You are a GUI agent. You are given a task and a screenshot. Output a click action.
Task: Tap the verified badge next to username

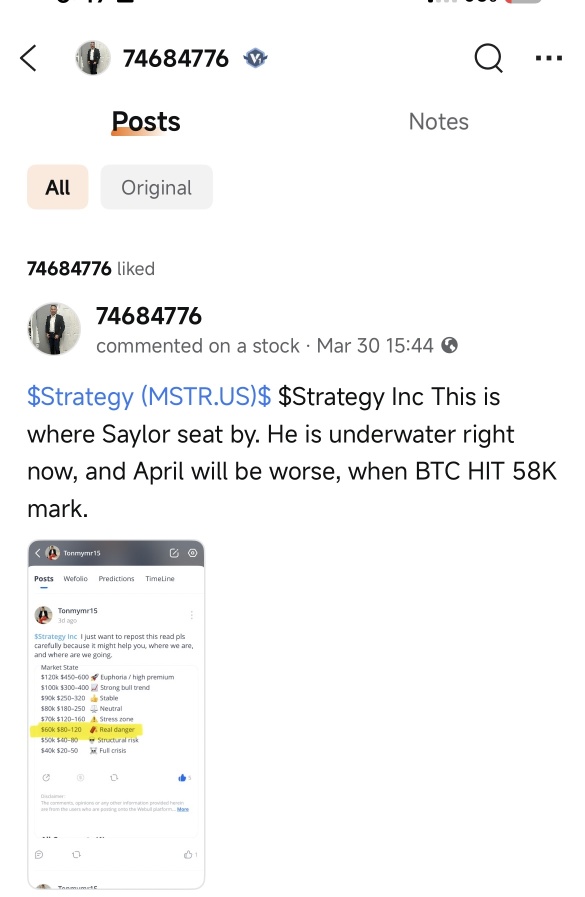[256, 58]
